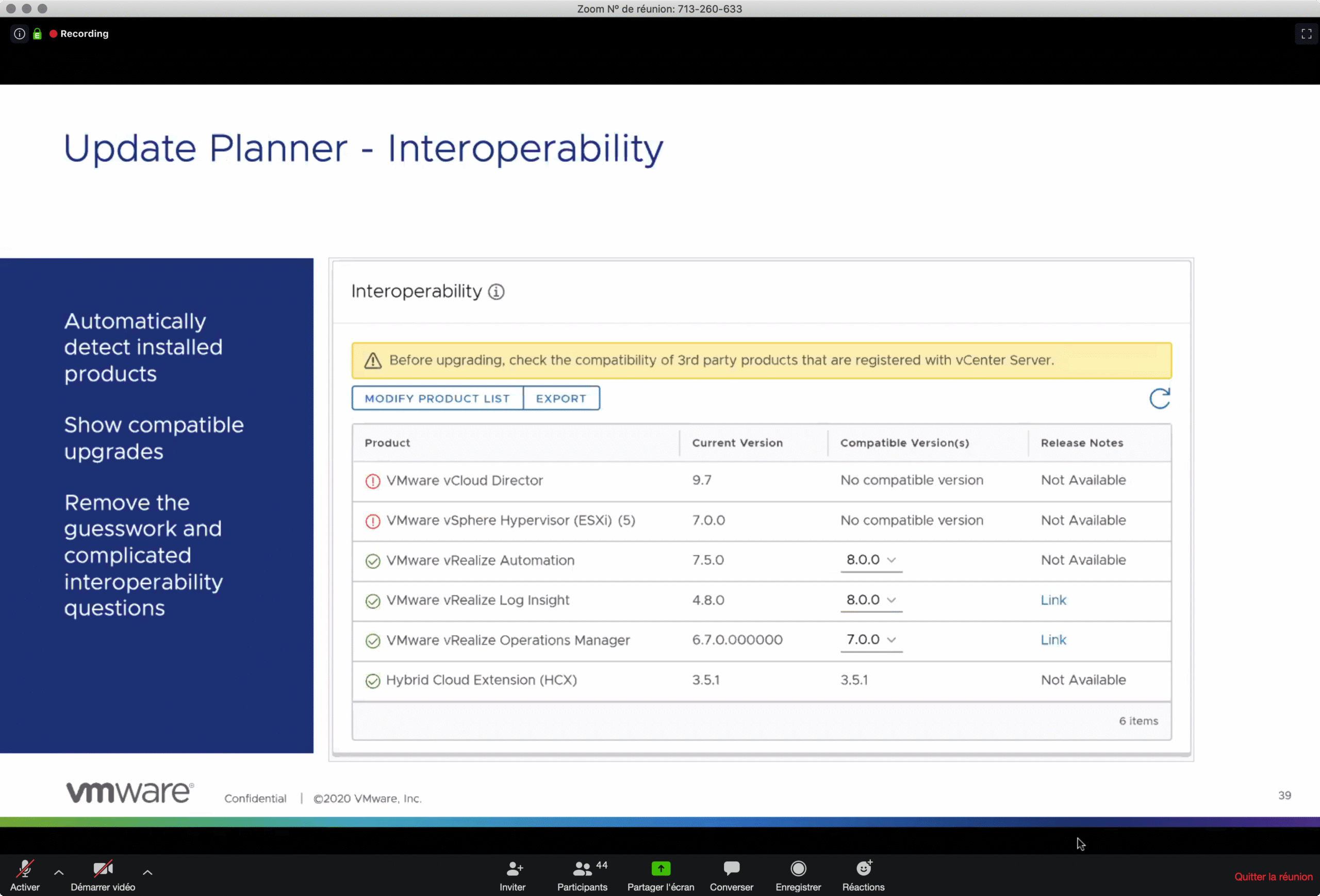
Task: Click the refresh icon in Interoperability panel
Action: click(1159, 398)
